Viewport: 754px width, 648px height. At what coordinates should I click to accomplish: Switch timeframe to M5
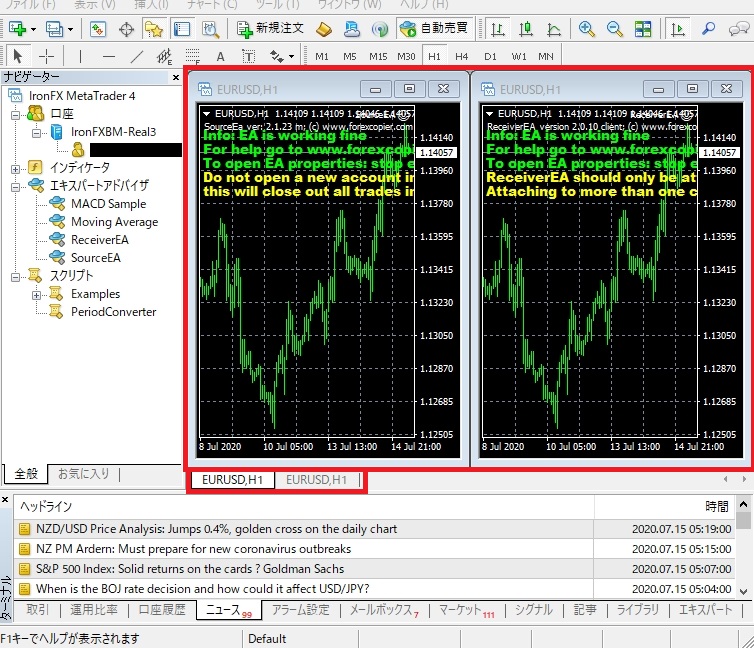click(x=350, y=57)
